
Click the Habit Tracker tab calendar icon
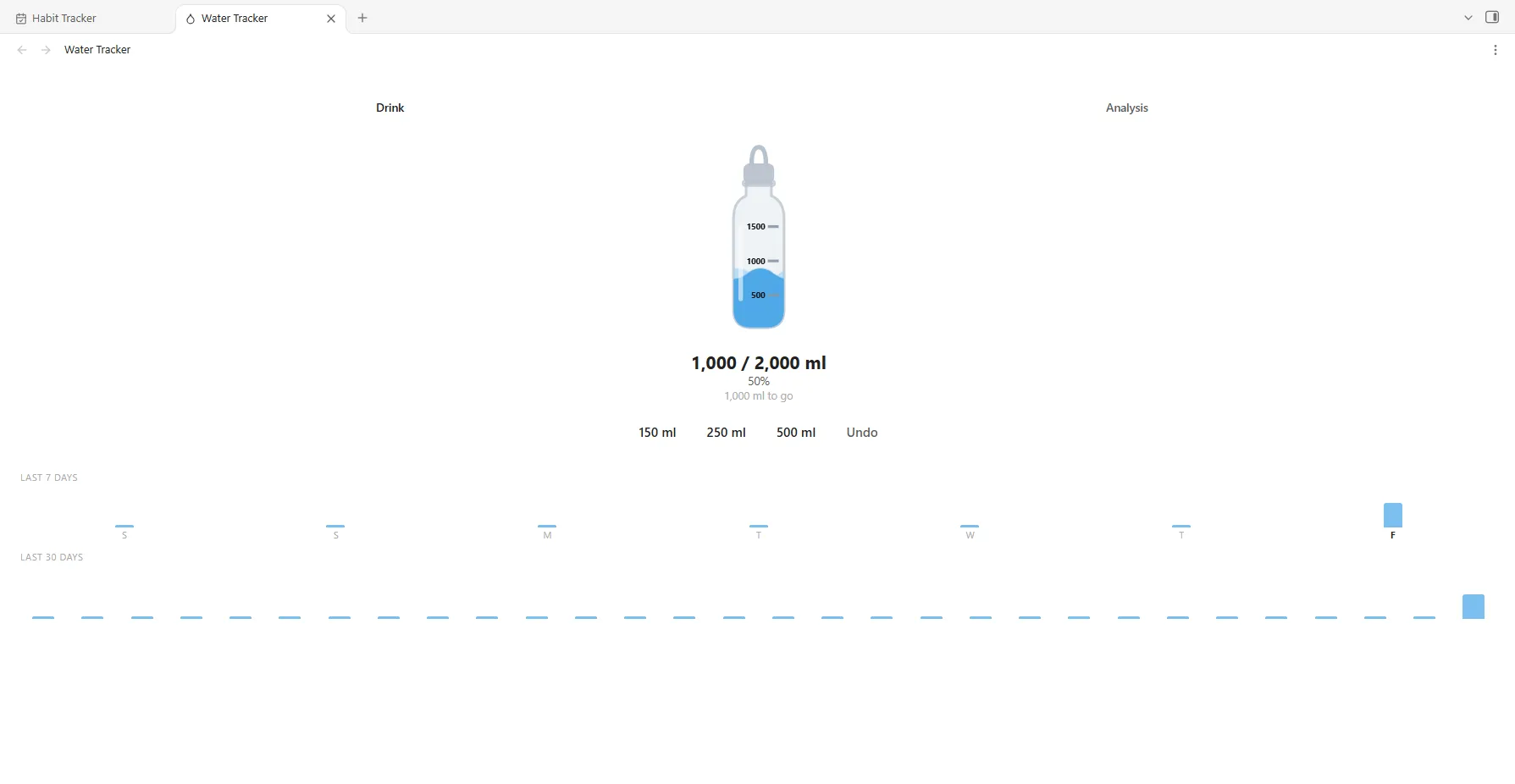[21, 19]
